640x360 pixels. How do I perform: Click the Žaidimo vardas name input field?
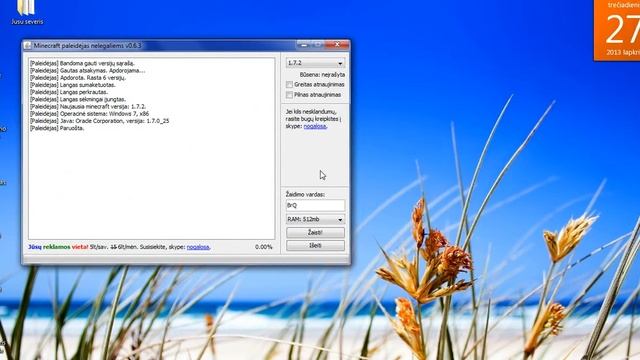[315, 205]
